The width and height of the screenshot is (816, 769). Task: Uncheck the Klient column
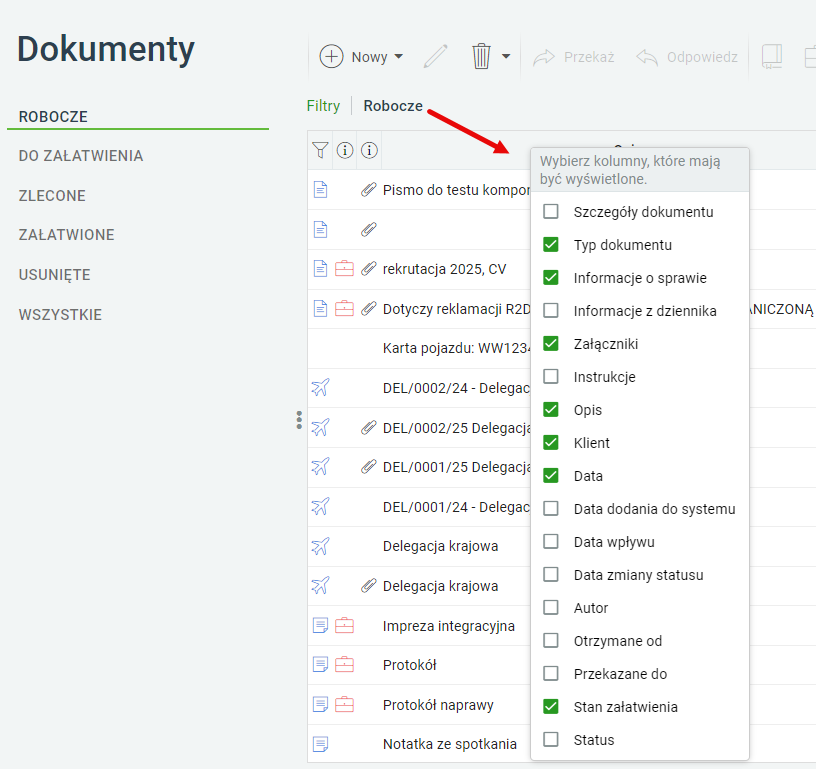[x=551, y=442]
